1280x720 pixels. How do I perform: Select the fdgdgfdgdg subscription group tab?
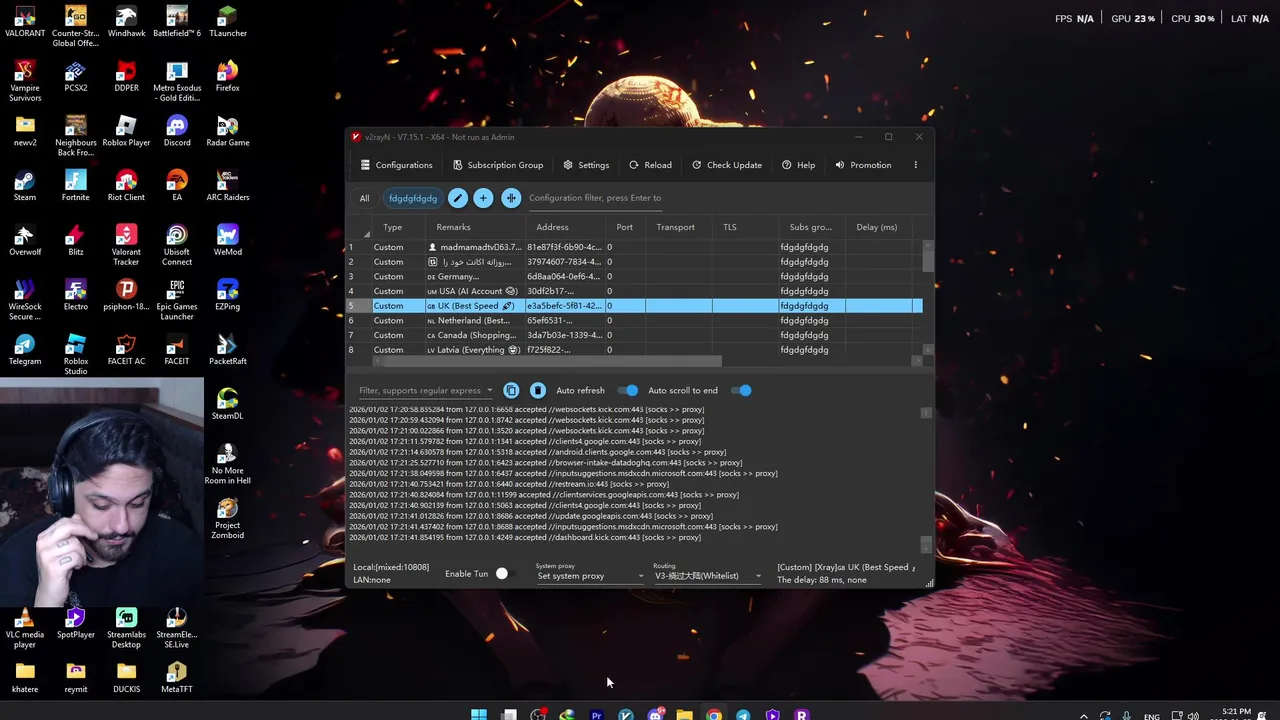413,198
